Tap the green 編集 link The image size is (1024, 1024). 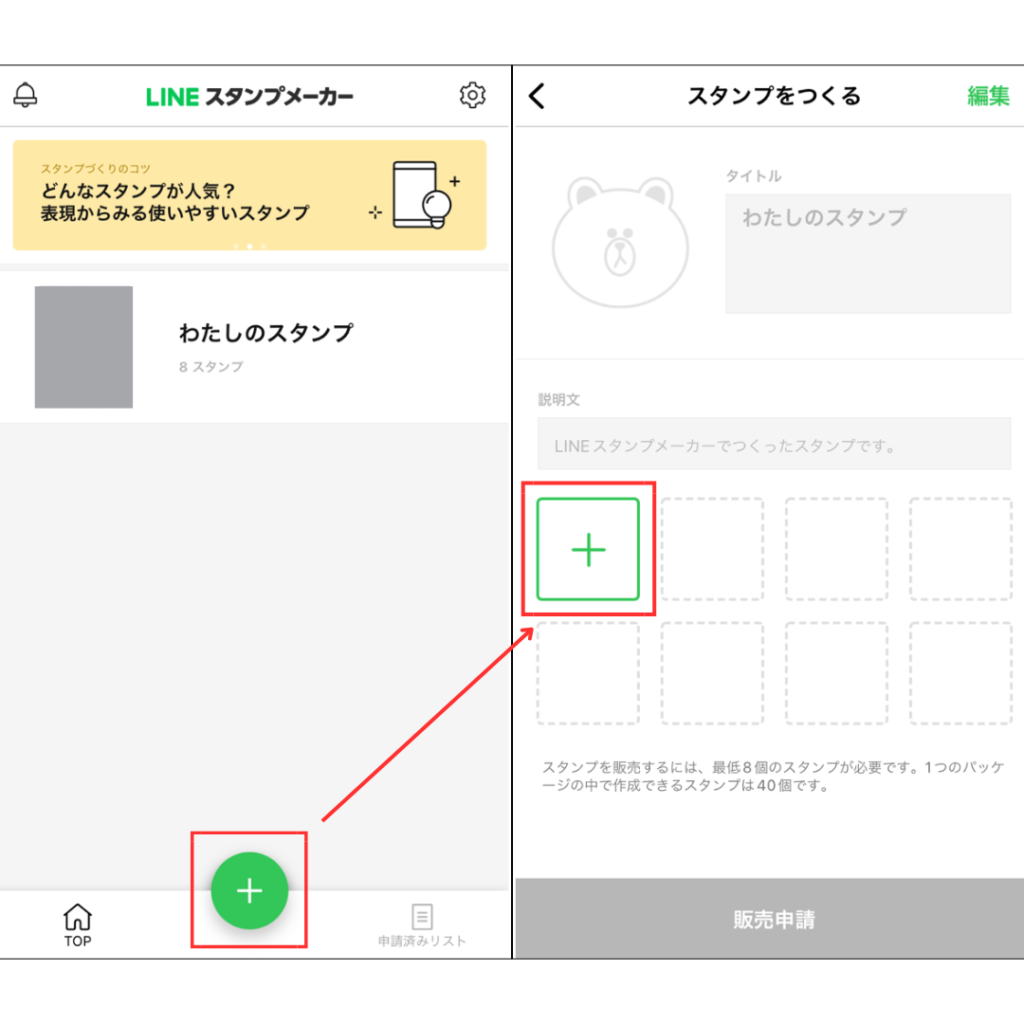pyautogui.click(x=988, y=96)
